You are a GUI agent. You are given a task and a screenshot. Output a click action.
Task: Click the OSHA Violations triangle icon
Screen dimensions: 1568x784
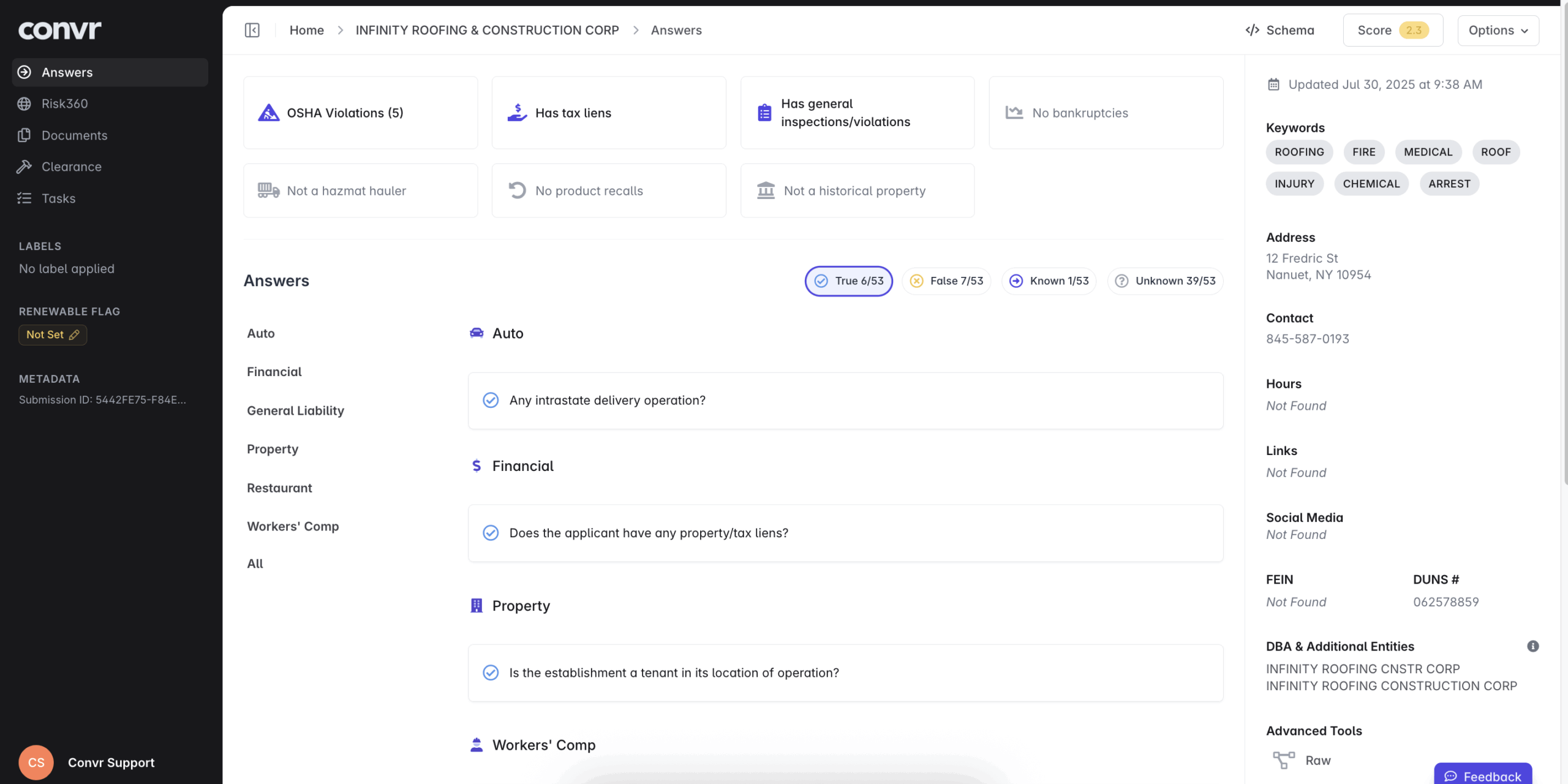[x=268, y=113]
